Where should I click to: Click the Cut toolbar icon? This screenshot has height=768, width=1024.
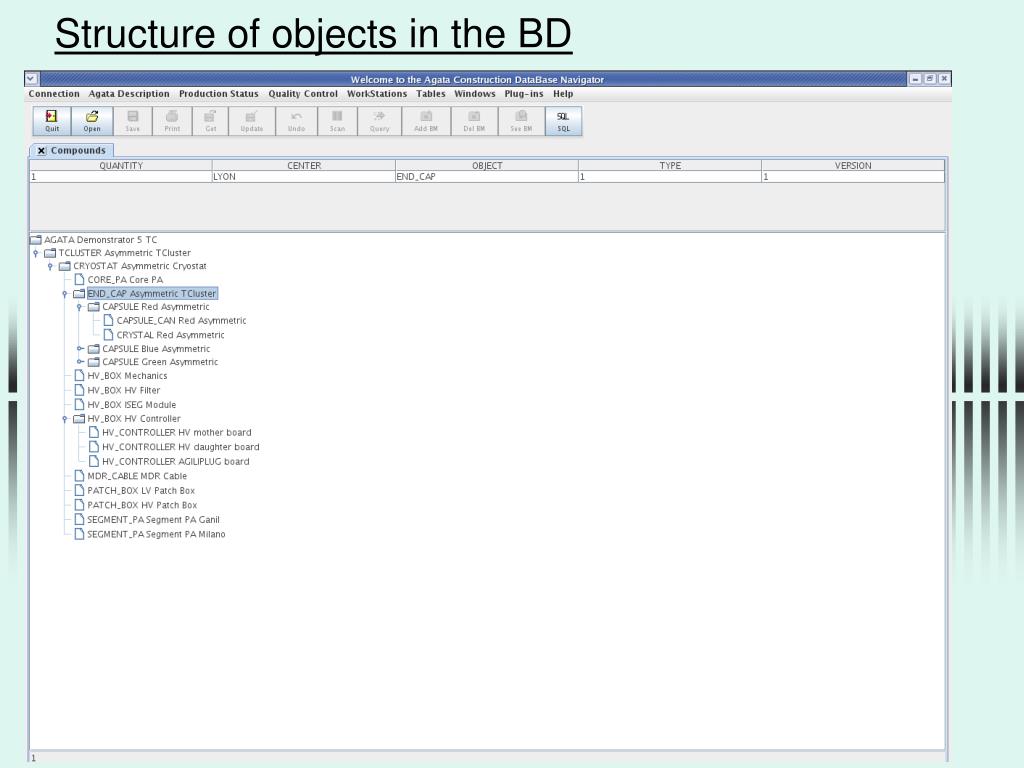pyautogui.click(x=210, y=121)
